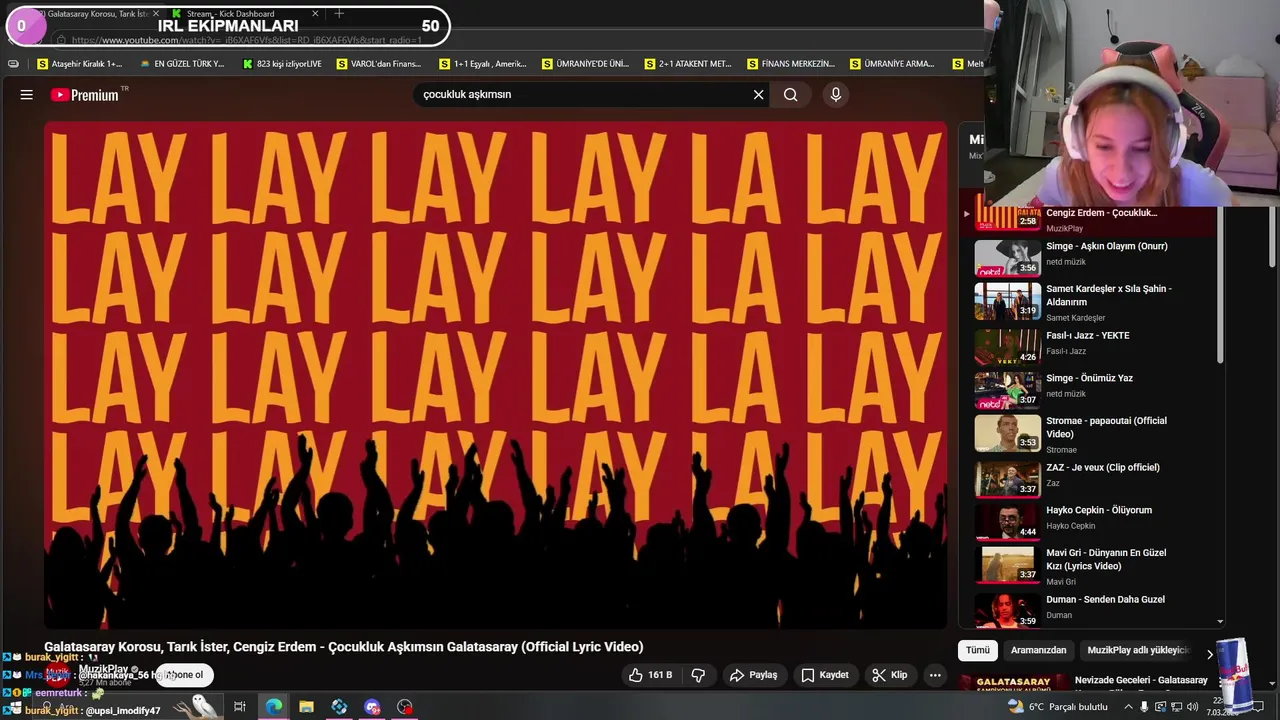Open ÜMRANİYE ARMA... bookmark
The height and width of the screenshot is (720, 1280).
pos(892,64)
